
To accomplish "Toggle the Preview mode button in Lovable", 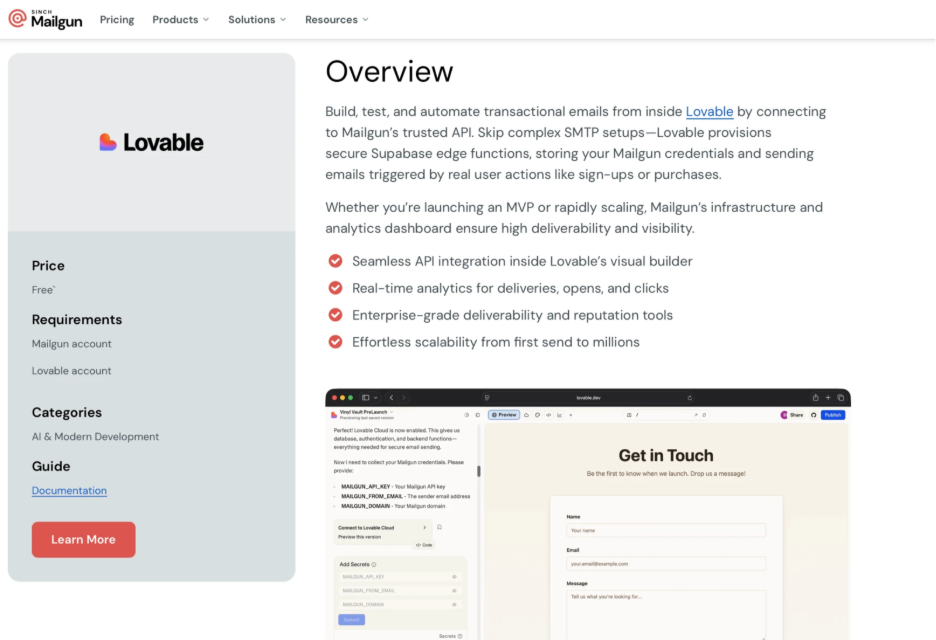I will coord(504,414).
